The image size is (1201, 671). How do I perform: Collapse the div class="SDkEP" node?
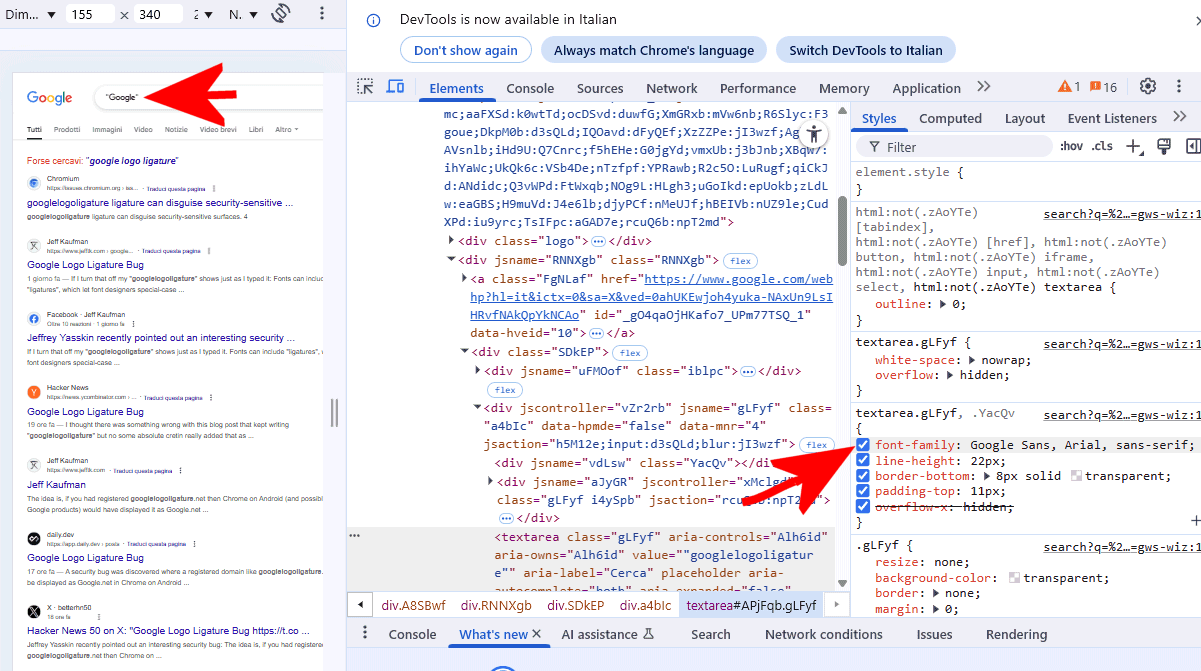point(464,352)
